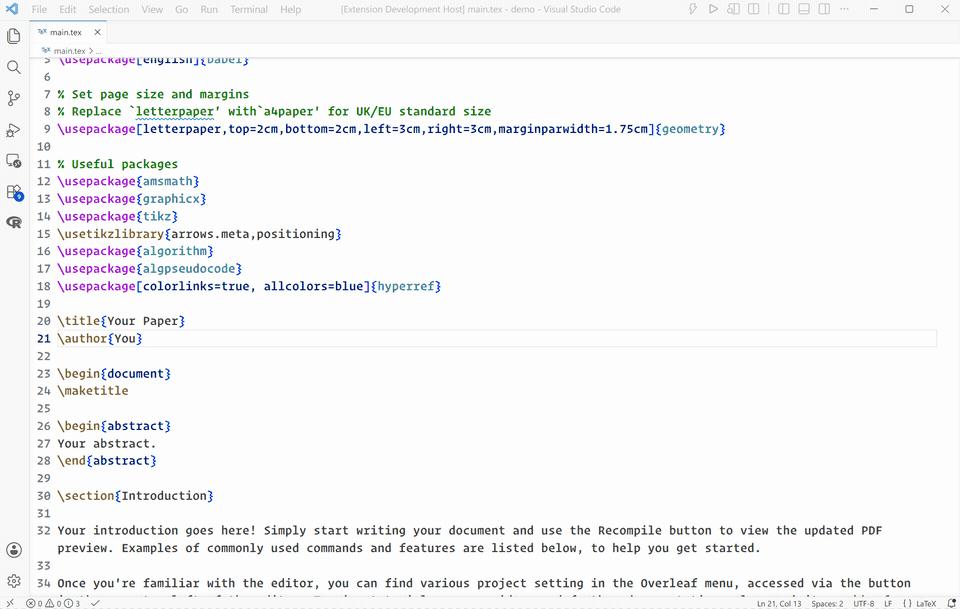Open the Accounts icon
The width and height of the screenshot is (960, 609).
(13, 550)
